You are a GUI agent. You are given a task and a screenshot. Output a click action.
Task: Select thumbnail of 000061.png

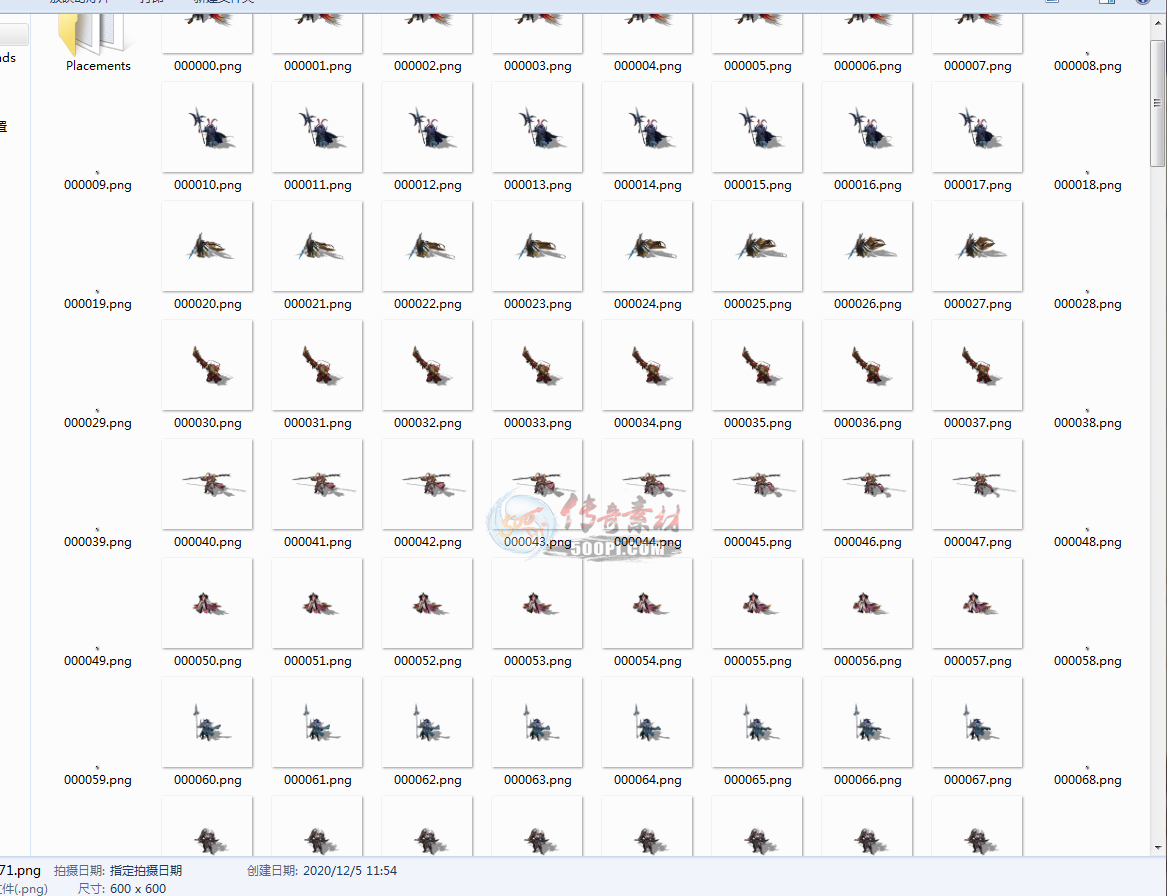pos(317,723)
